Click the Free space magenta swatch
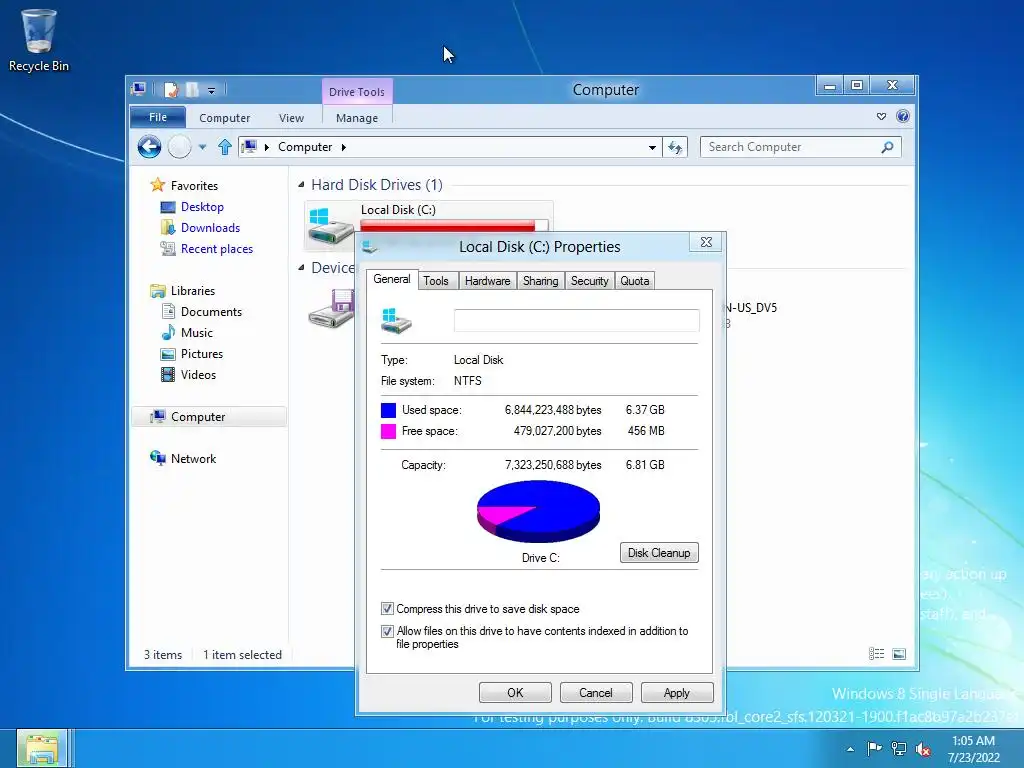This screenshot has width=1024, height=768. point(389,431)
